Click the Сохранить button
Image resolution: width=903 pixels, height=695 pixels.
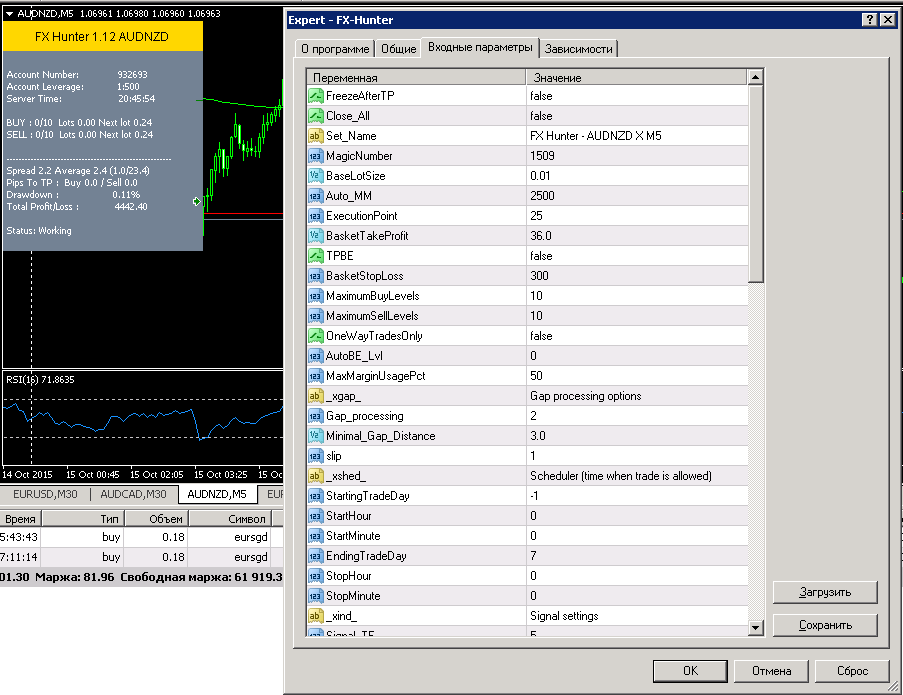(x=825, y=625)
